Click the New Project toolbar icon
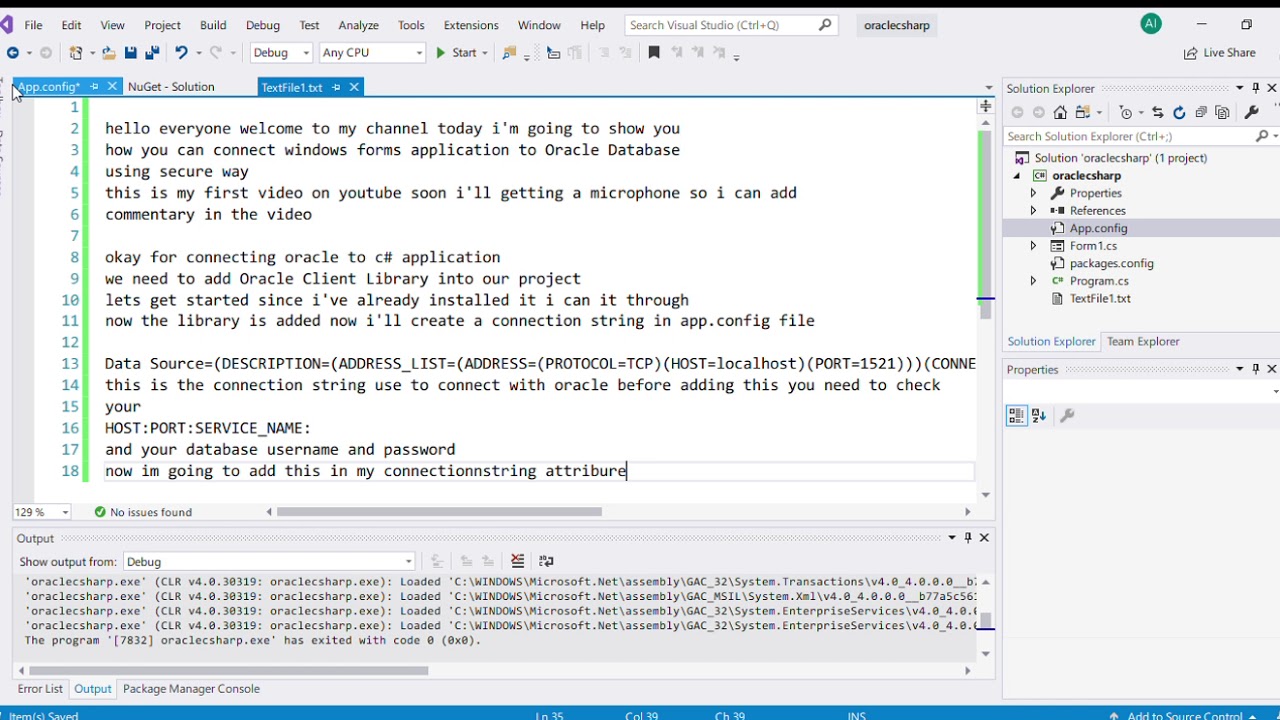This screenshot has height=720, width=1280. point(76,53)
